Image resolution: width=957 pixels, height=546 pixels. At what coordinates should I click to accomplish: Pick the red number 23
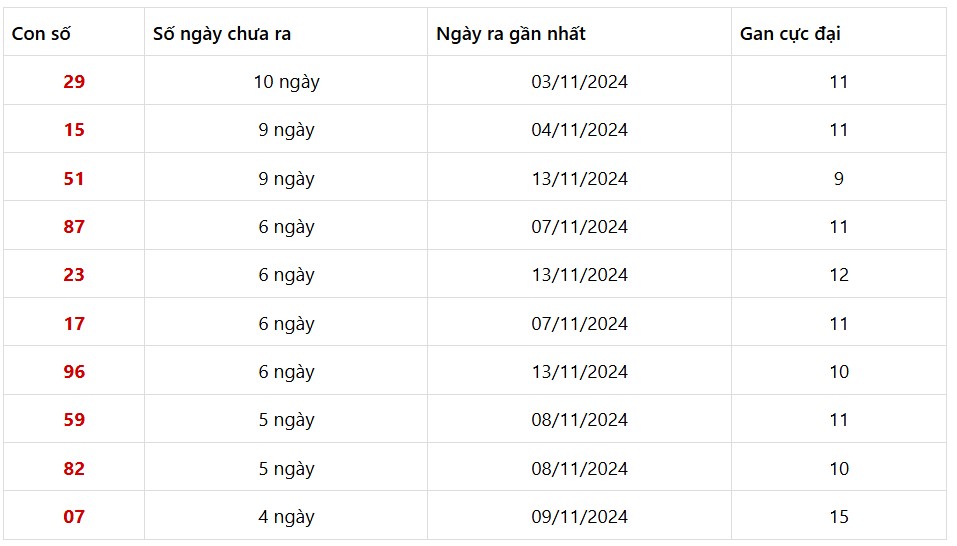[x=74, y=275]
